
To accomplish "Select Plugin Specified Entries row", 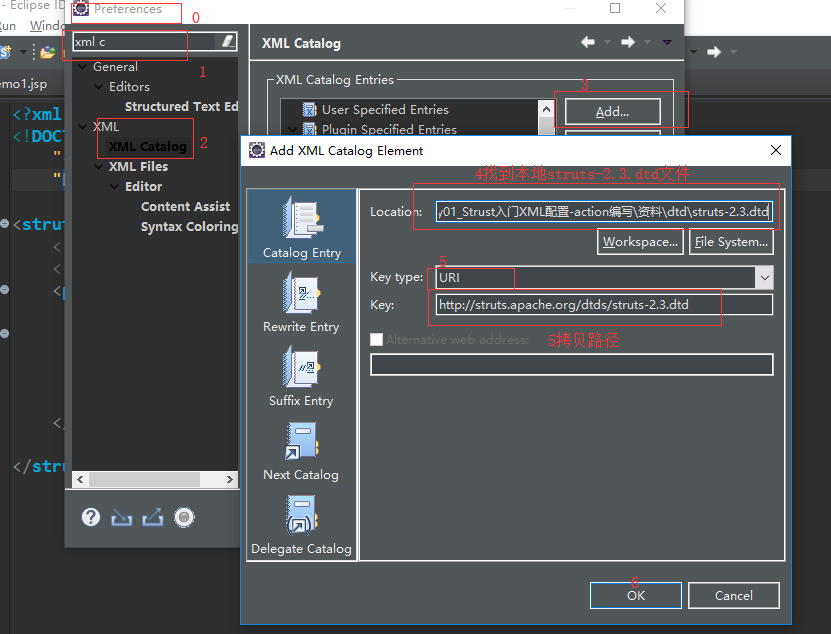I will tap(389, 129).
